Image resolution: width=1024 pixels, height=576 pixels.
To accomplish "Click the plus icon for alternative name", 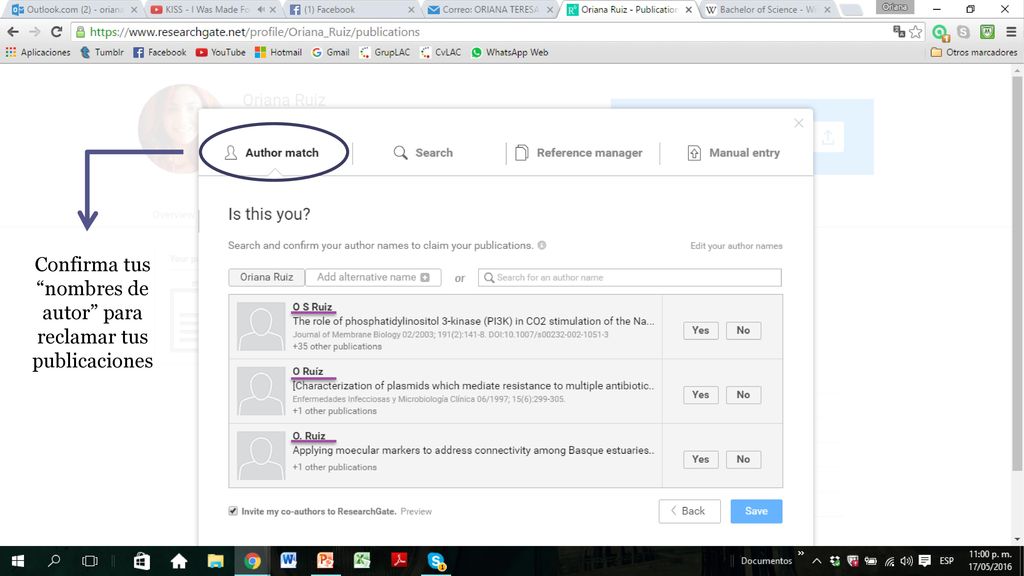I will [425, 277].
